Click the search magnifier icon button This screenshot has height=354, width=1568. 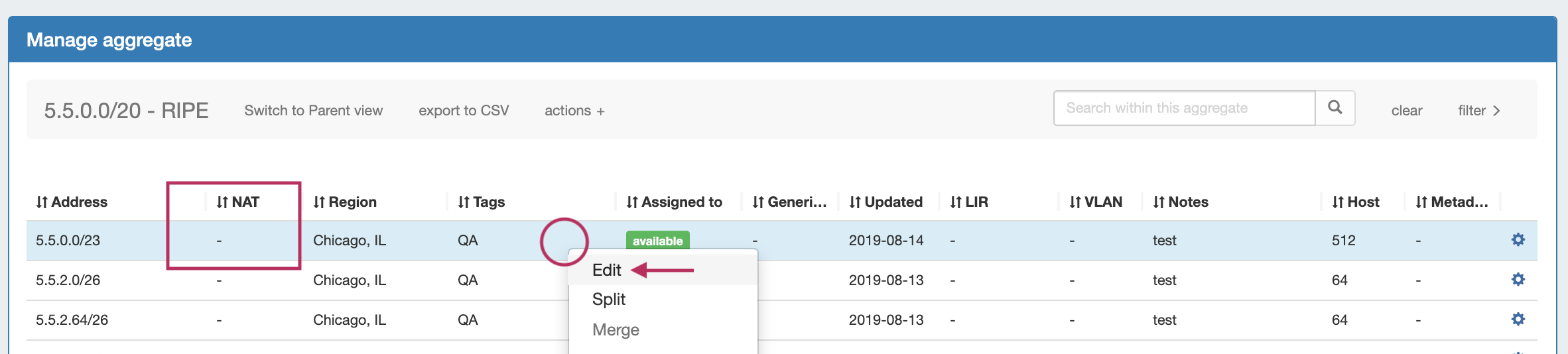coord(1335,108)
